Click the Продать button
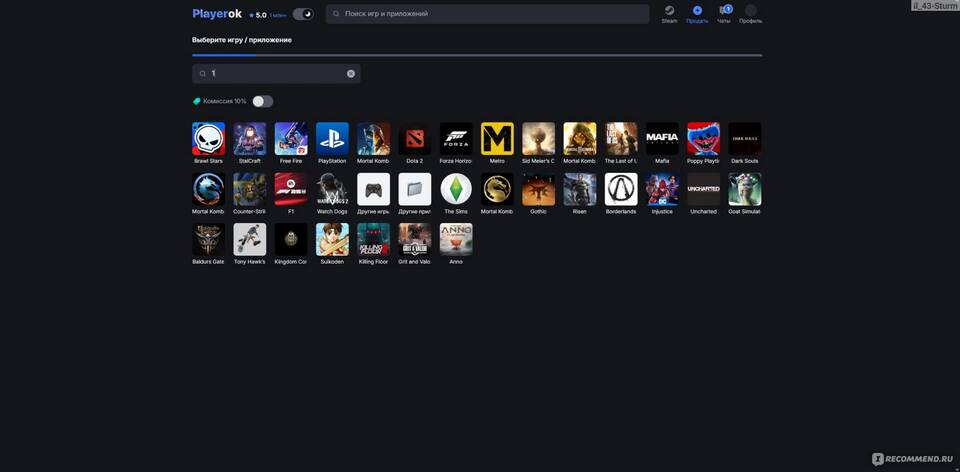The width and height of the screenshot is (960, 472). (697, 13)
